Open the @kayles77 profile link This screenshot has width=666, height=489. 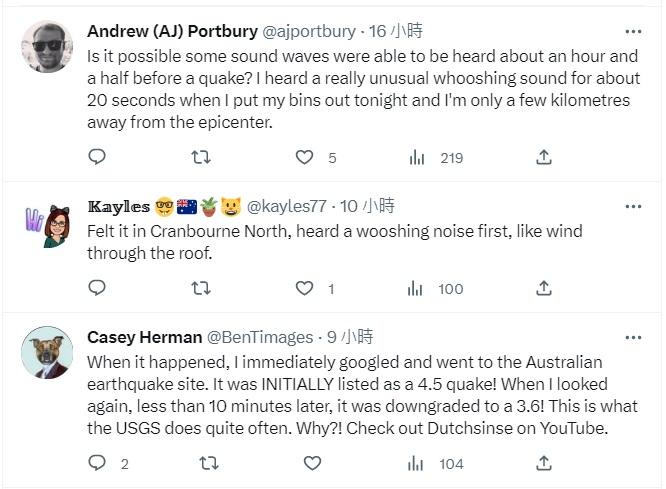286,206
